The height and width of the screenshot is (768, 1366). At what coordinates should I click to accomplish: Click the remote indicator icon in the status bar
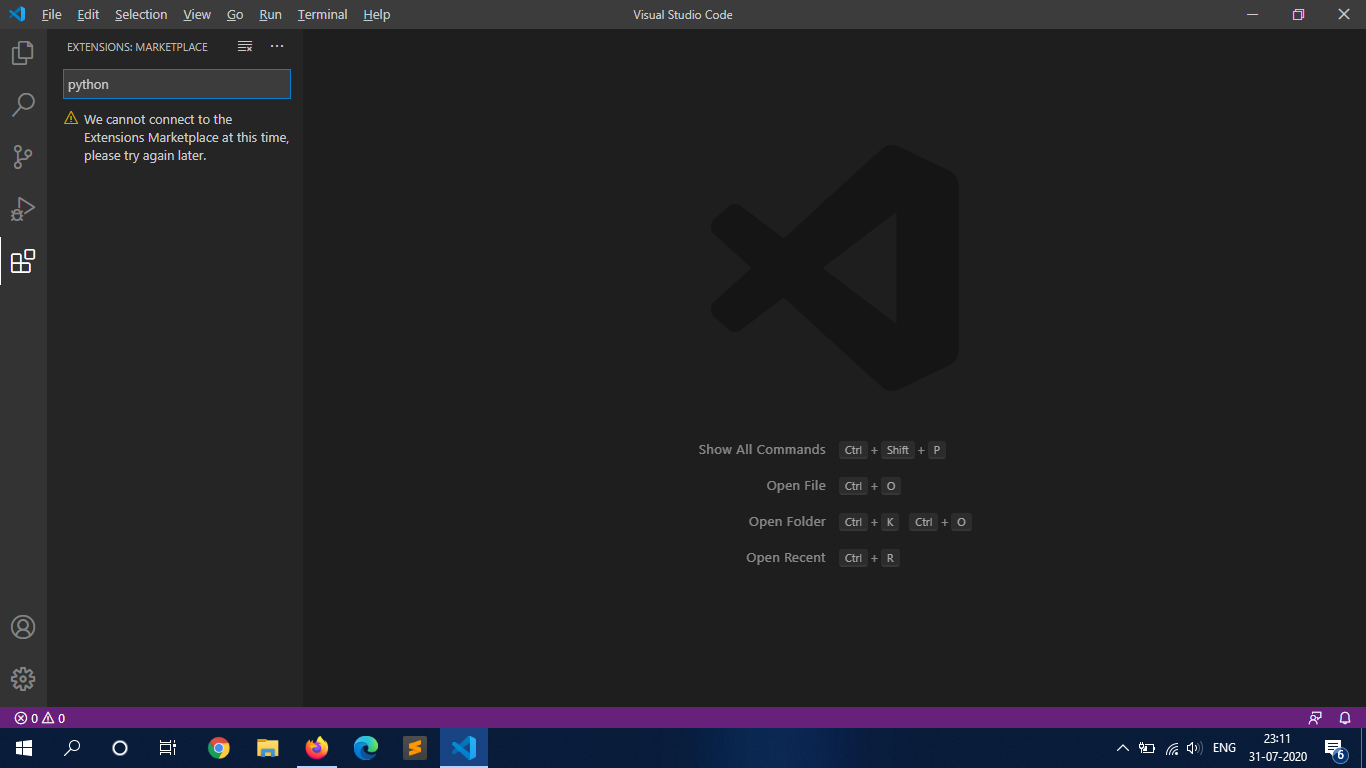pos(1315,717)
